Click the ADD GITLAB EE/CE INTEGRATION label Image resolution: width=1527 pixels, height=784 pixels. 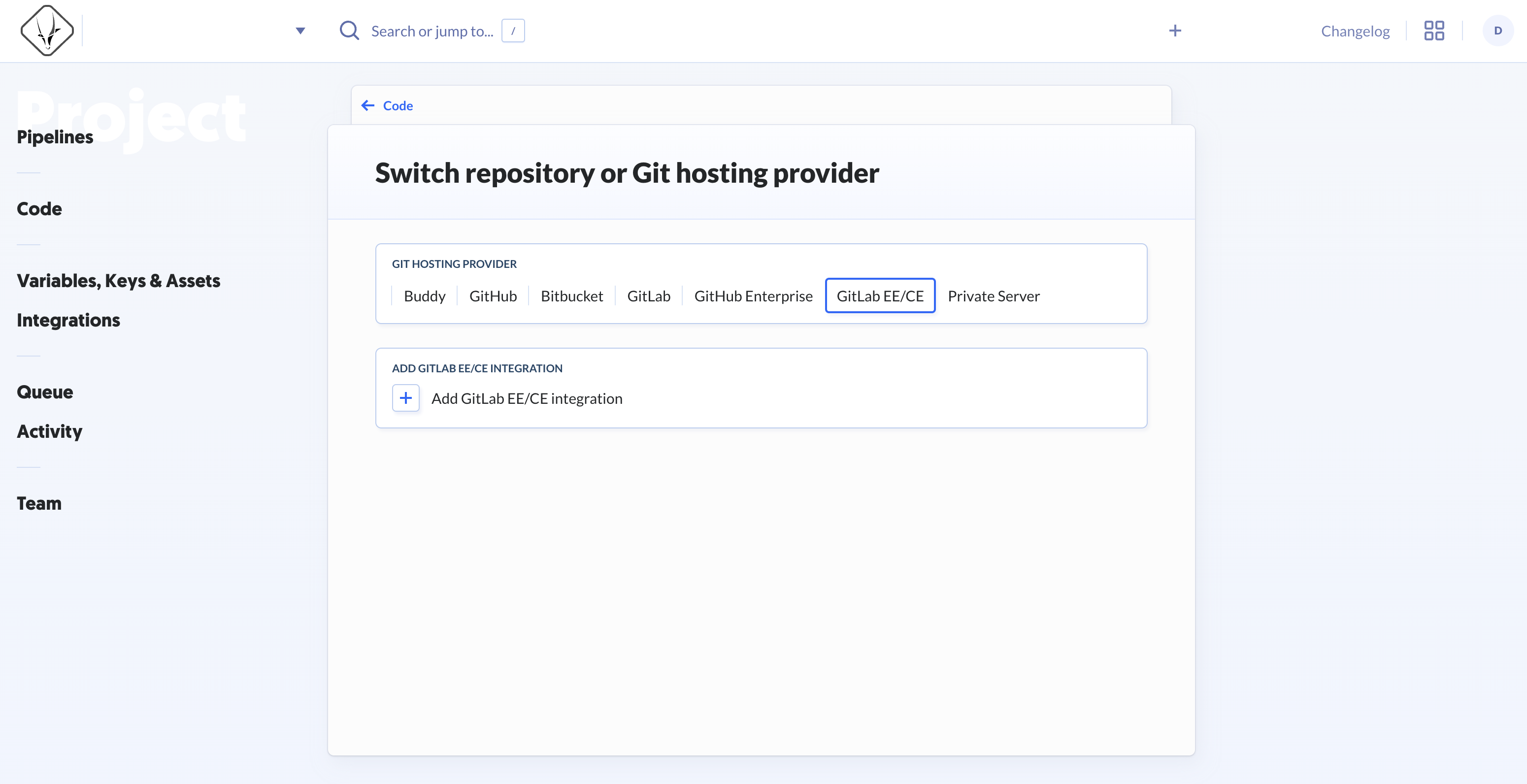click(477, 368)
